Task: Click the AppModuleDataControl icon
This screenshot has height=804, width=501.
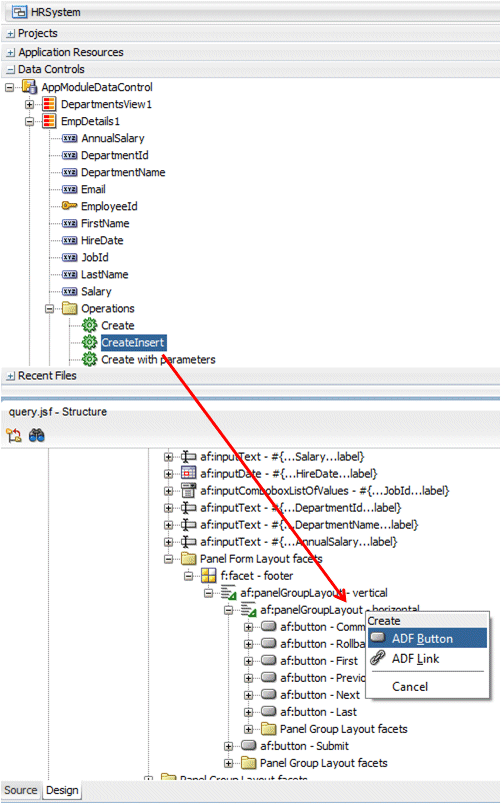Action: (x=30, y=87)
